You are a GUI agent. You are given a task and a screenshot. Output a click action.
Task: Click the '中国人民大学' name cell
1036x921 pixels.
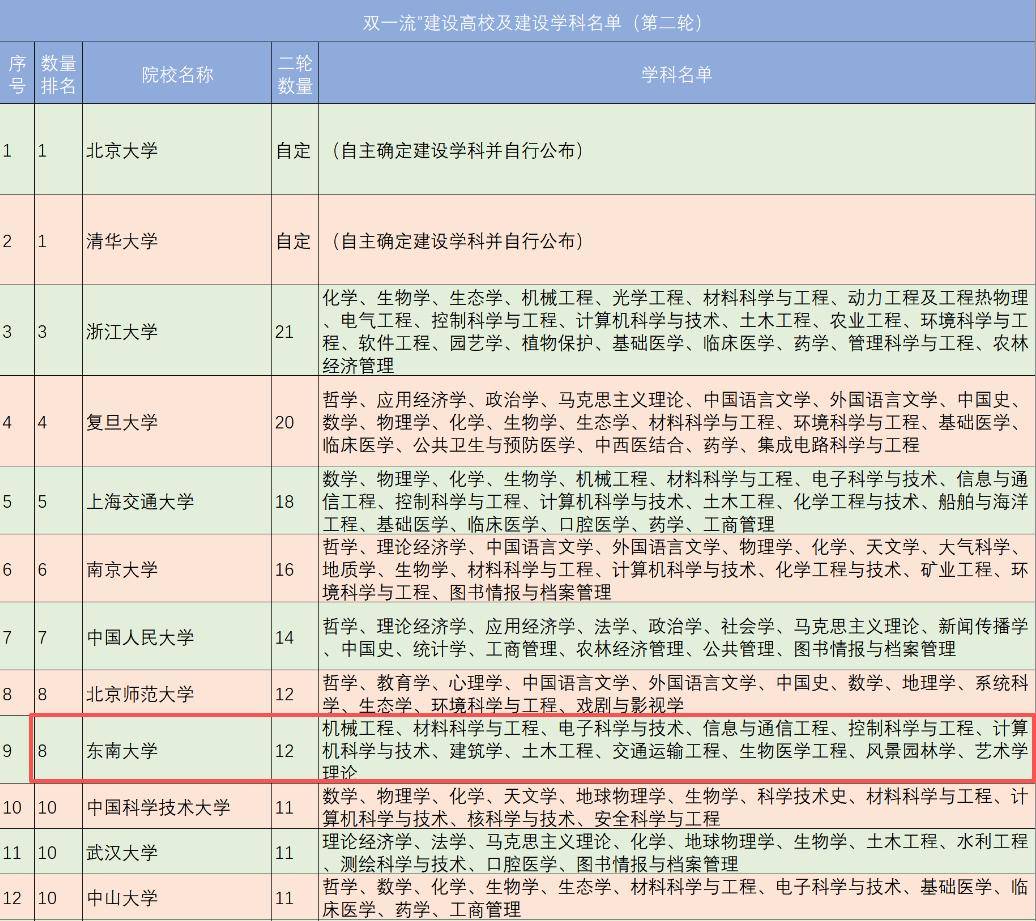[x=140, y=637]
